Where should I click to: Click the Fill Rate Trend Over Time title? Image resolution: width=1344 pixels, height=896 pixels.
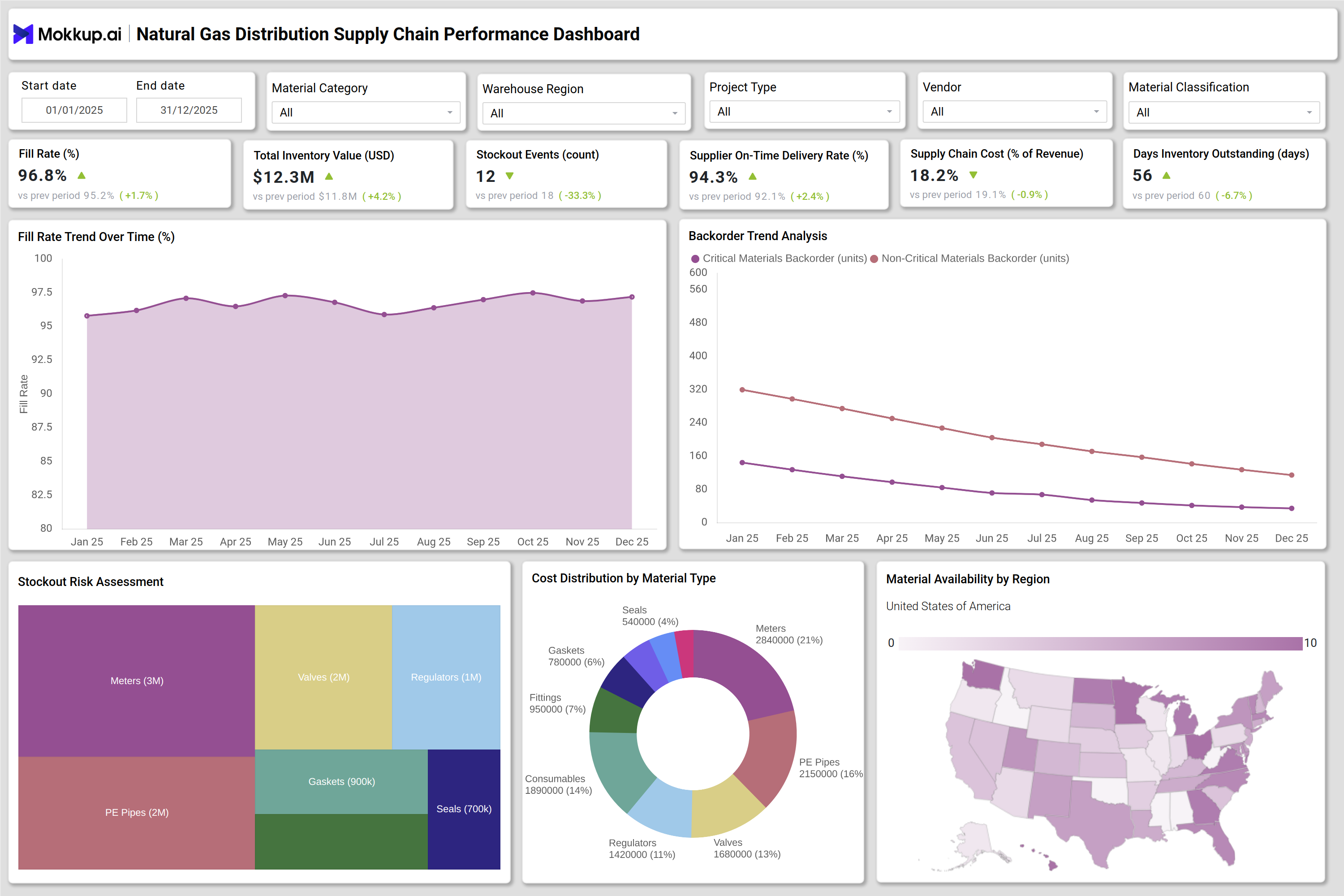pyautogui.click(x=97, y=237)
